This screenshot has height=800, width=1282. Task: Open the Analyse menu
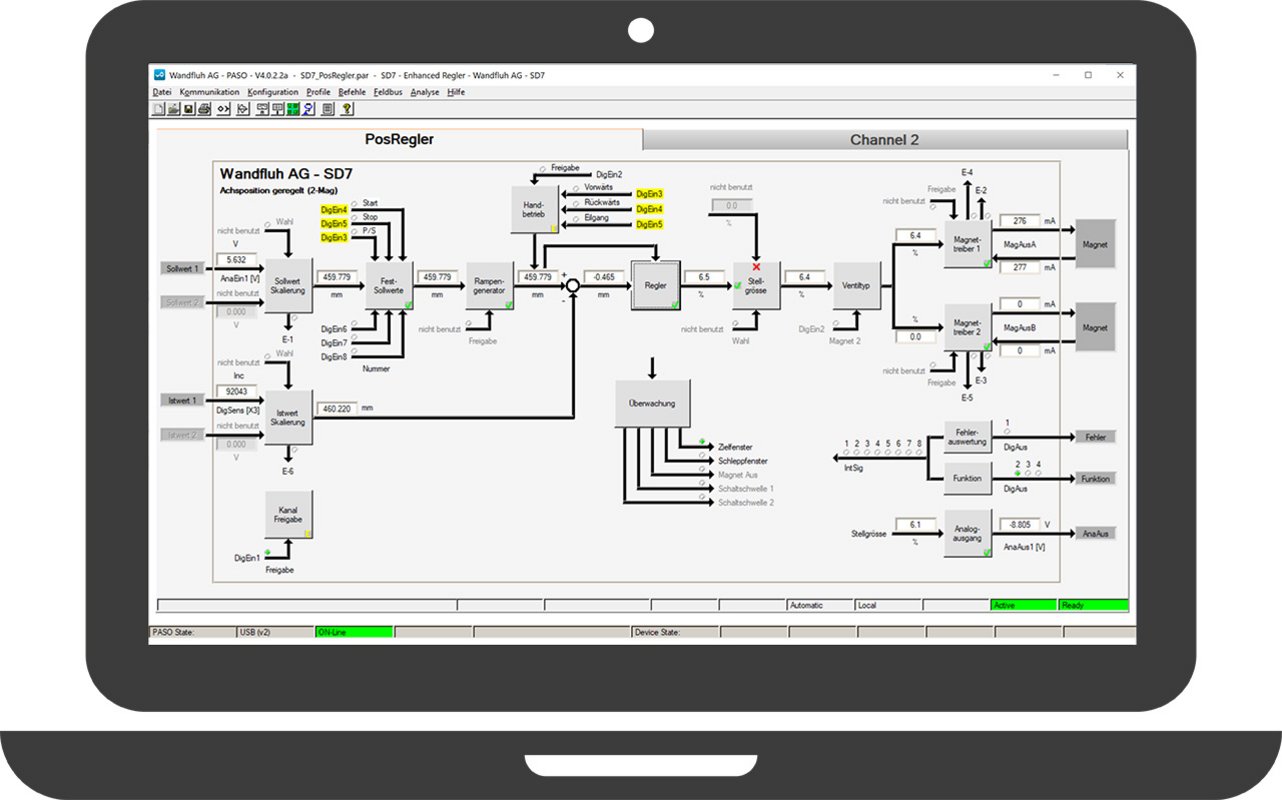coord(425,92)
